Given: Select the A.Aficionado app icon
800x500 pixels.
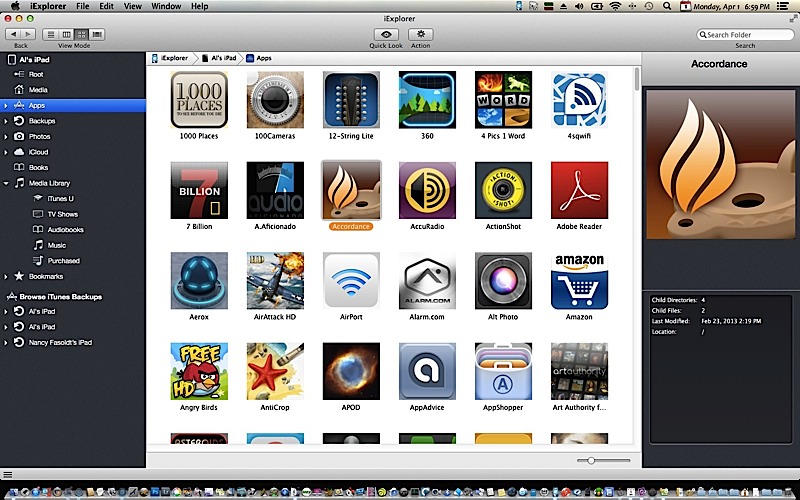Looking at the screenshot, I should click(275, 190).
